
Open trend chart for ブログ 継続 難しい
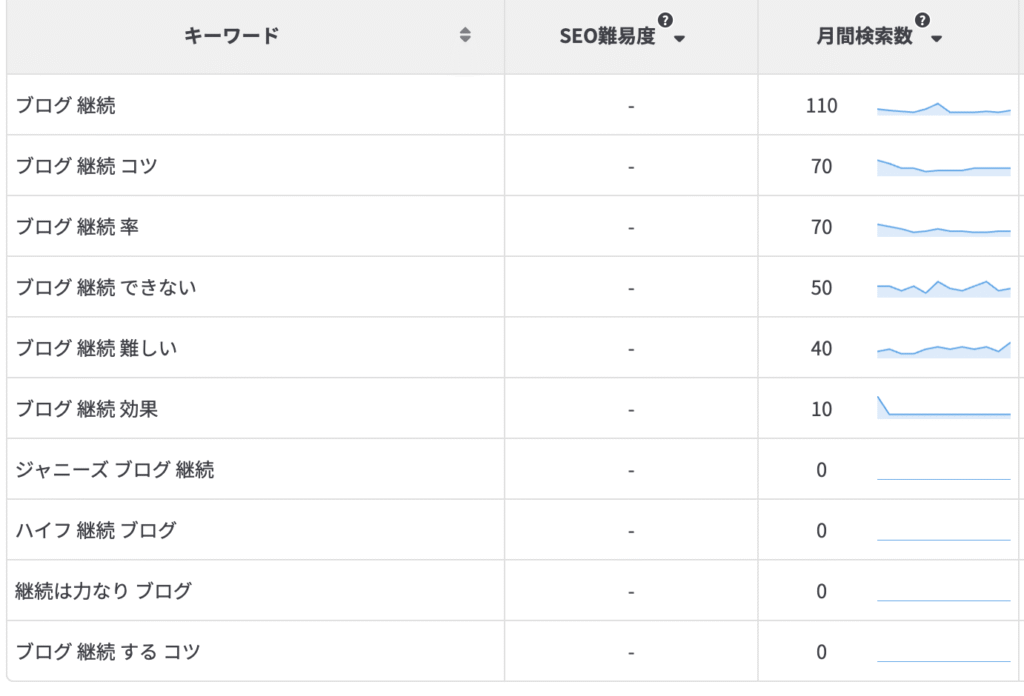[x=944, y=349]
